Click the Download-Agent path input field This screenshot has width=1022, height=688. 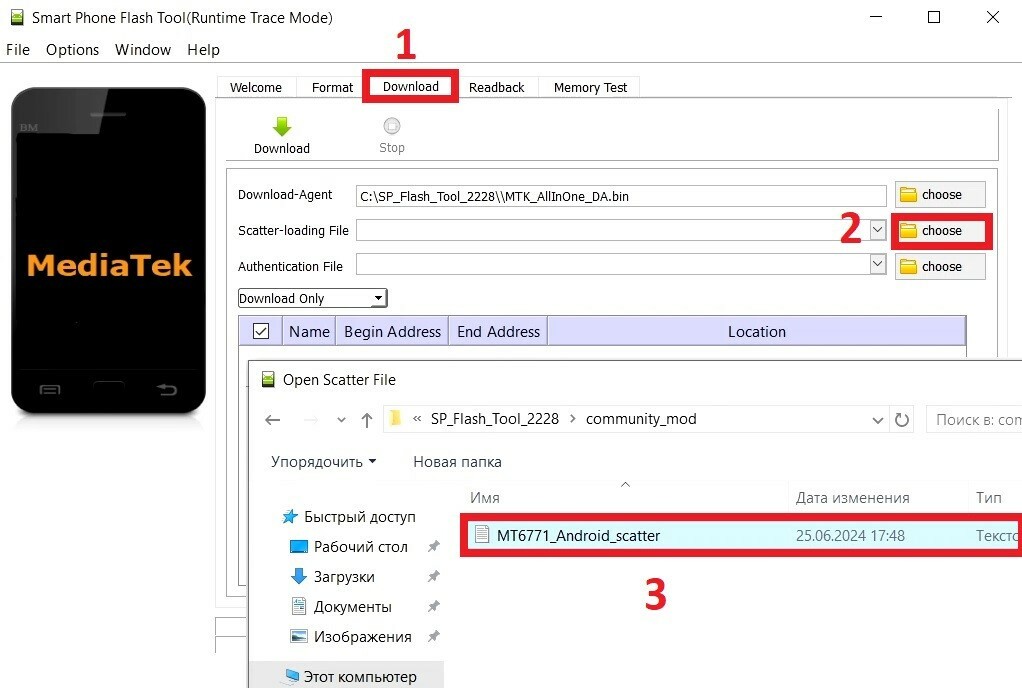tap(620, 196)
